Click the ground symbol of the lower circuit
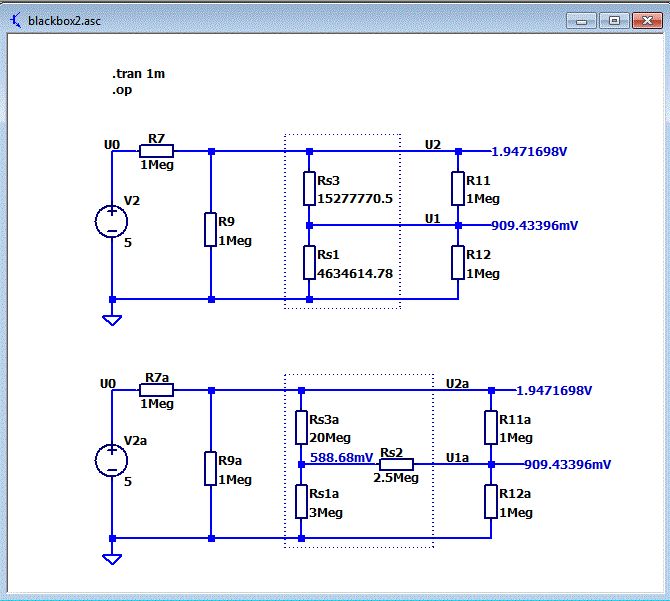 pyautogui.click(x=112, y=559)
